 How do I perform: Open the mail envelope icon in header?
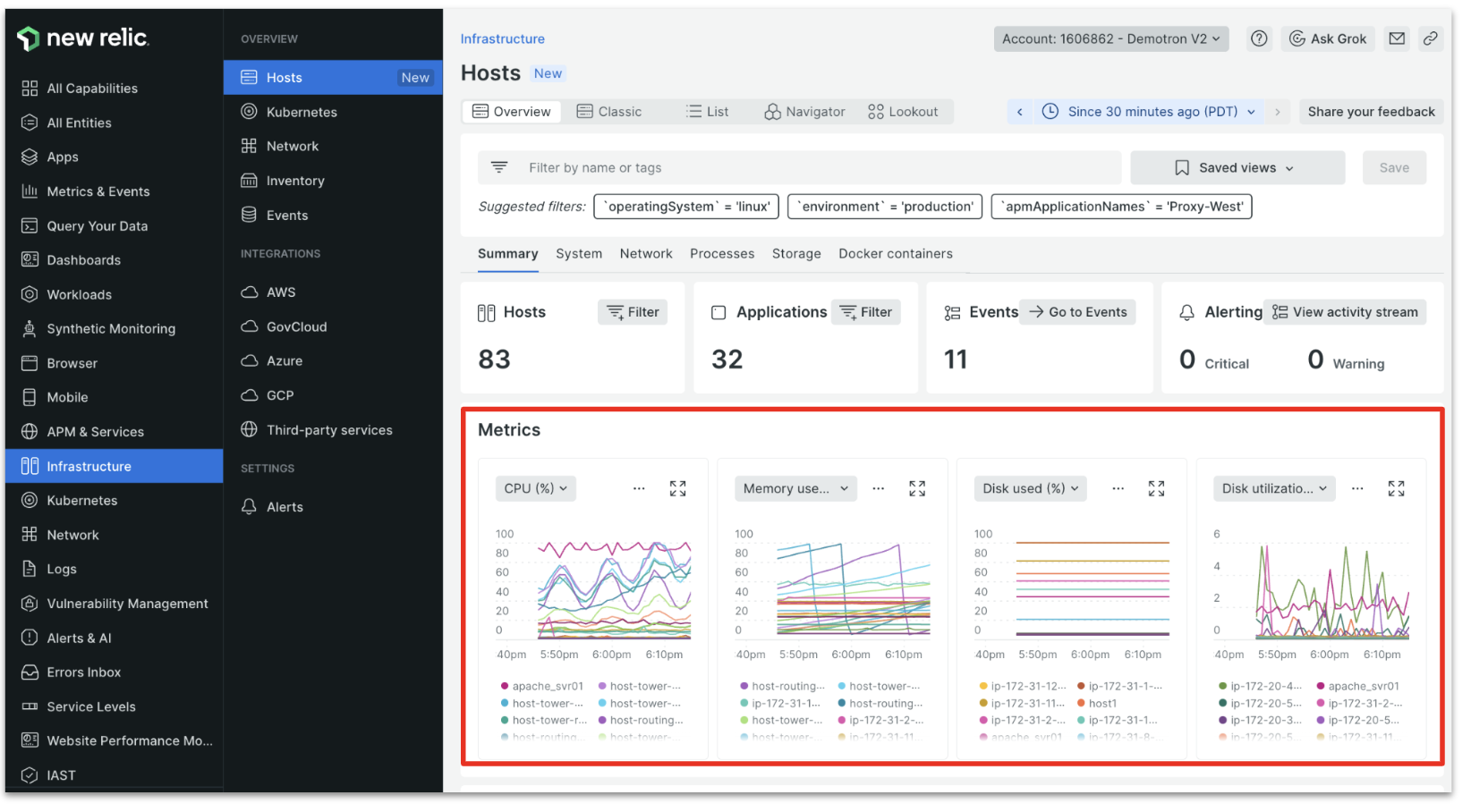tap(1397, 38)
